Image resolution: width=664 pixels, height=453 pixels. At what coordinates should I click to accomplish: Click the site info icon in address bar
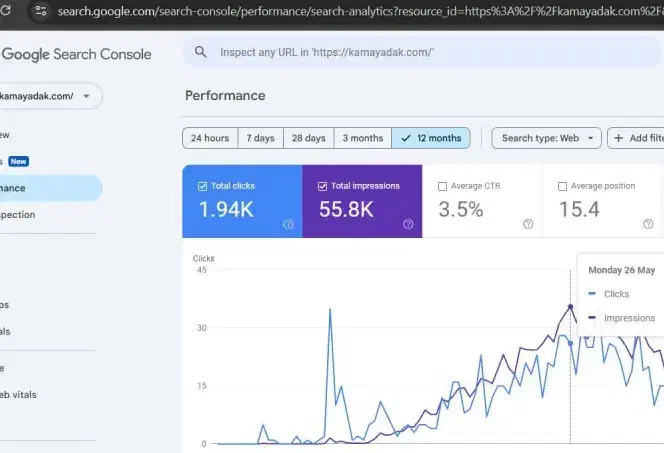(x=39, y=11)
